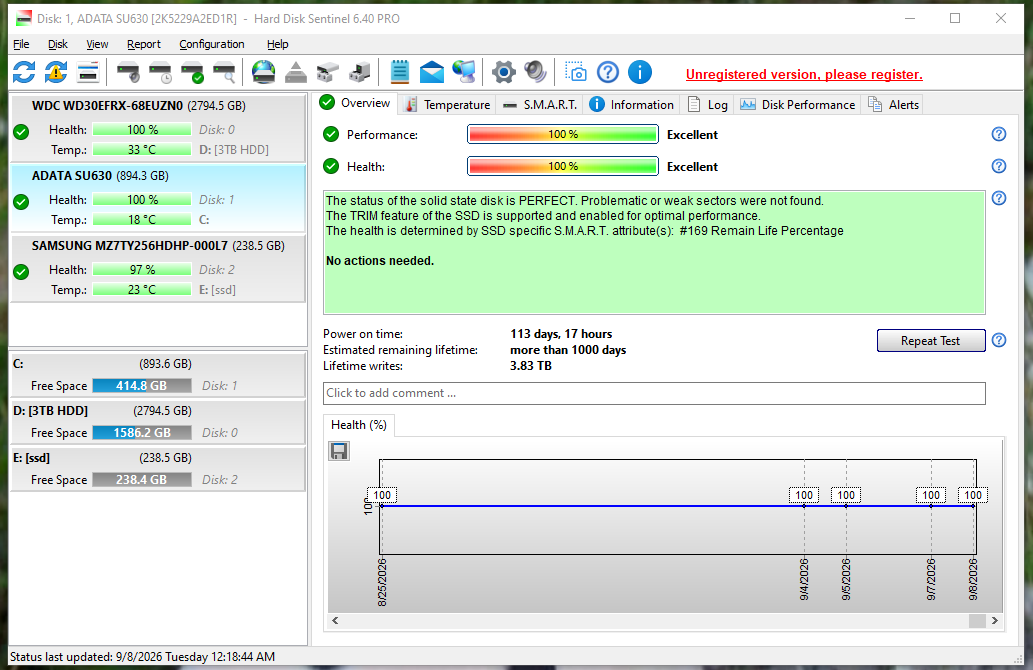Switch to the Information tab

632,105
